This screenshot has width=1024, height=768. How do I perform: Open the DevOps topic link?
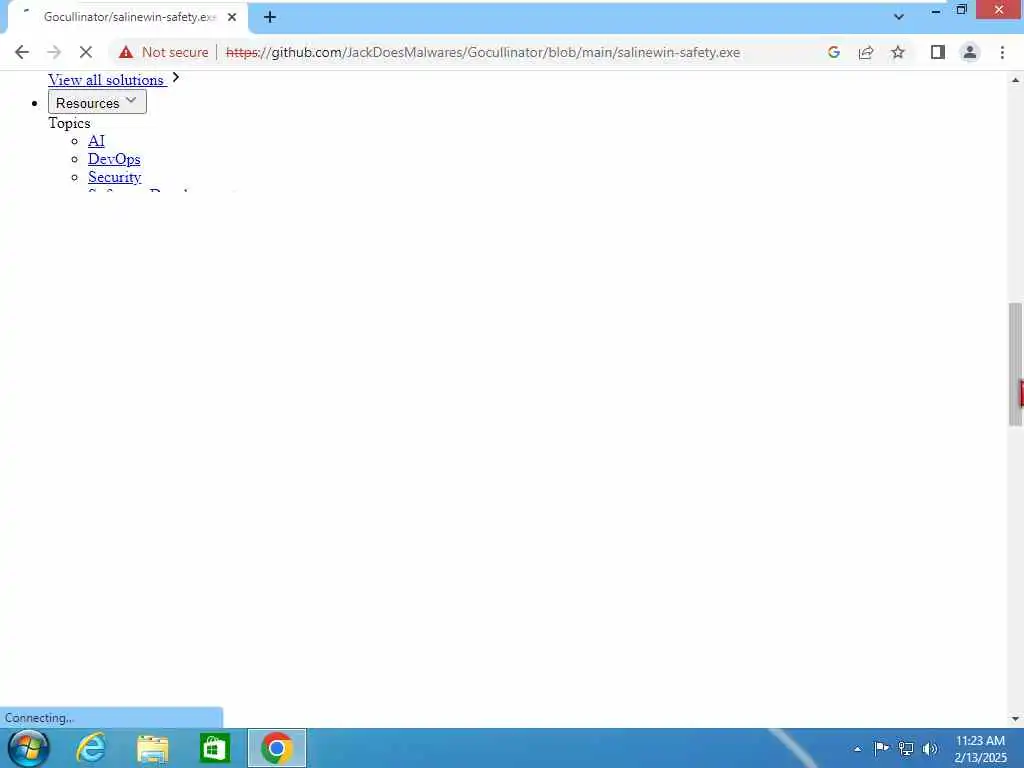114,159
